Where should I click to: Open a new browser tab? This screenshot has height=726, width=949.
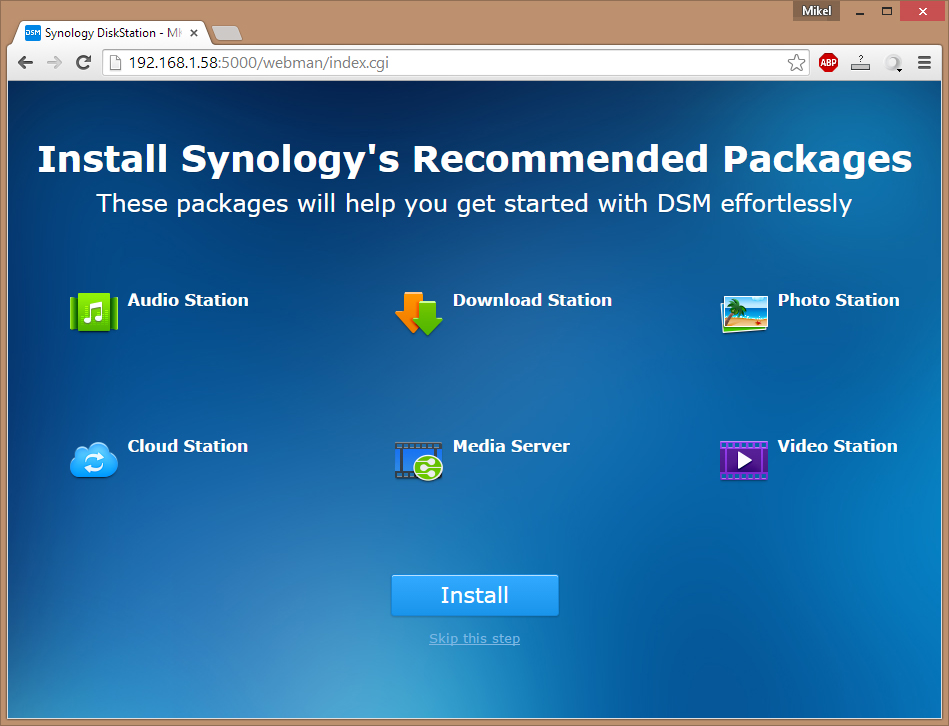227,33
